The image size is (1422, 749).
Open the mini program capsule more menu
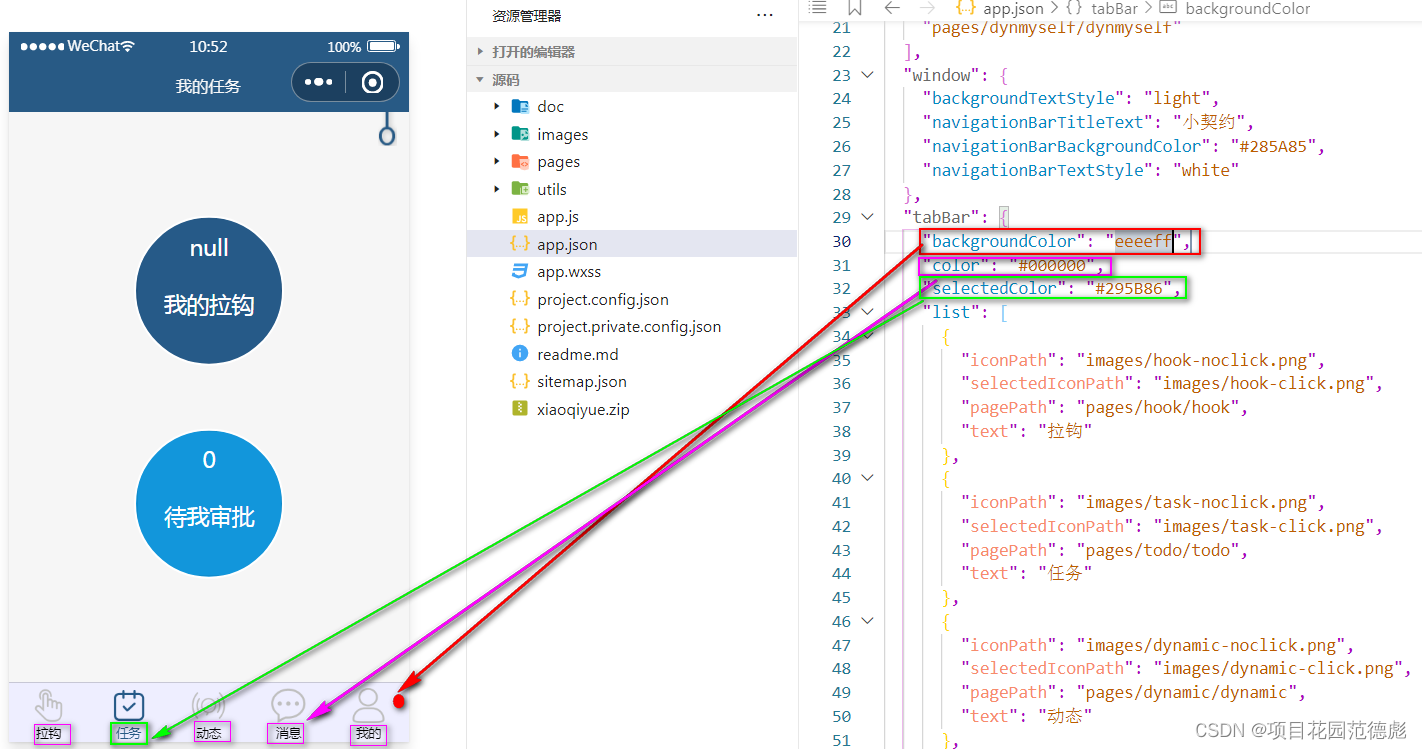click(319, 82)
